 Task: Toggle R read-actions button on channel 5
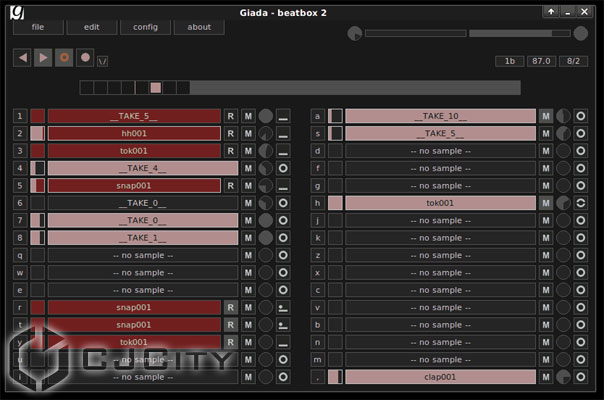[230, 186]
